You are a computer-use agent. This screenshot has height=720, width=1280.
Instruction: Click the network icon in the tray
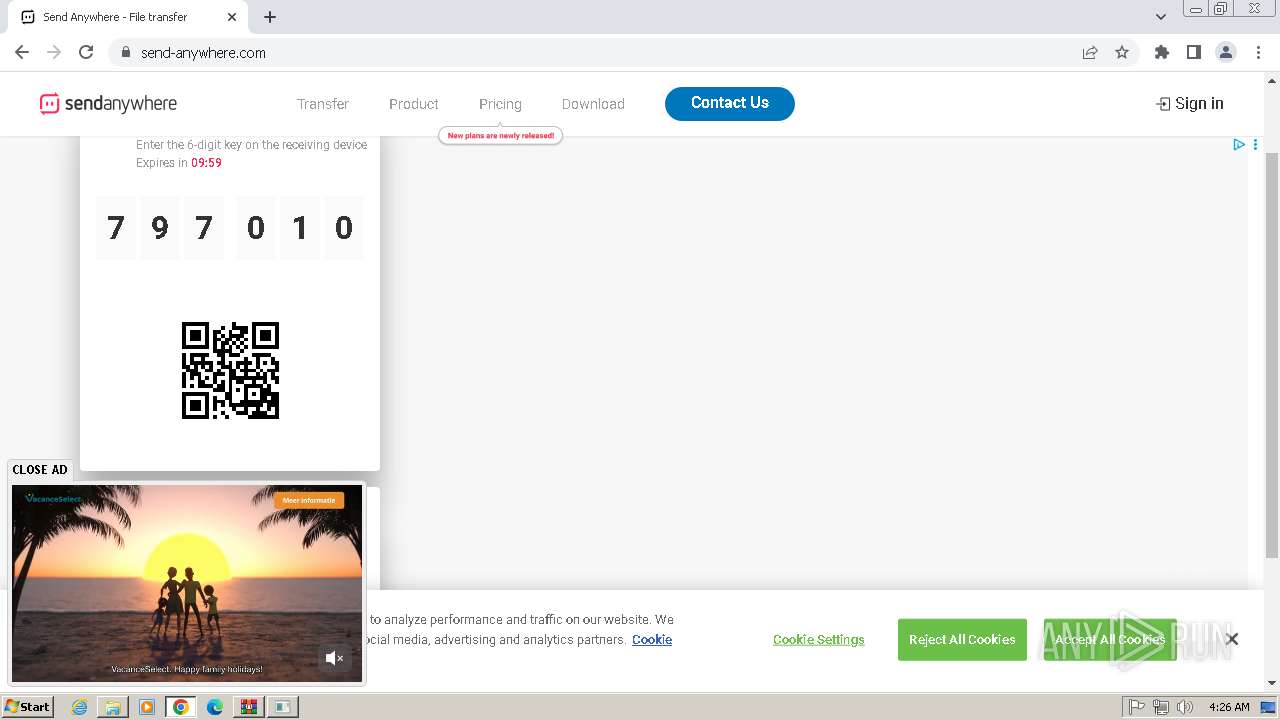click(x=1161, y=707)
